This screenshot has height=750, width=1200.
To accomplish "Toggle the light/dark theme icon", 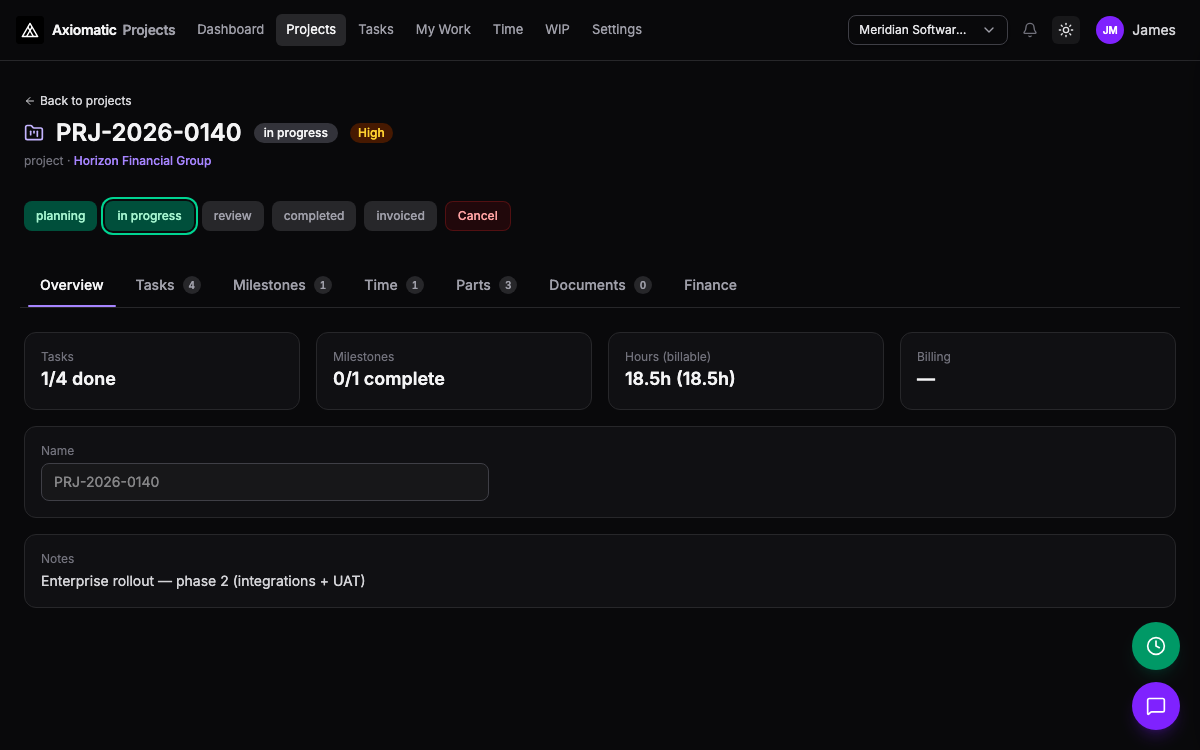I will pyautogui.click(x=1066, y=30).
